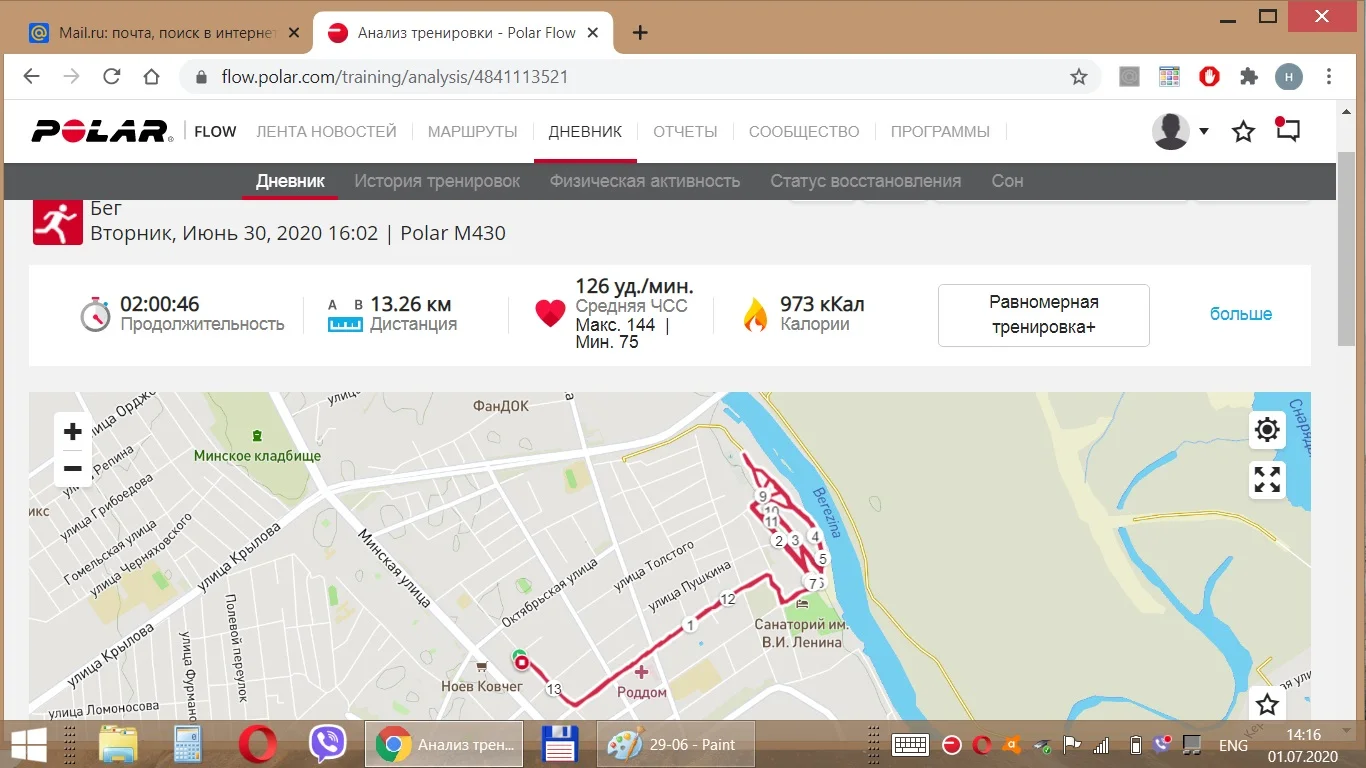Open Viber from the taskbar
The image size is (1366, 768).
tap(327, 744)
